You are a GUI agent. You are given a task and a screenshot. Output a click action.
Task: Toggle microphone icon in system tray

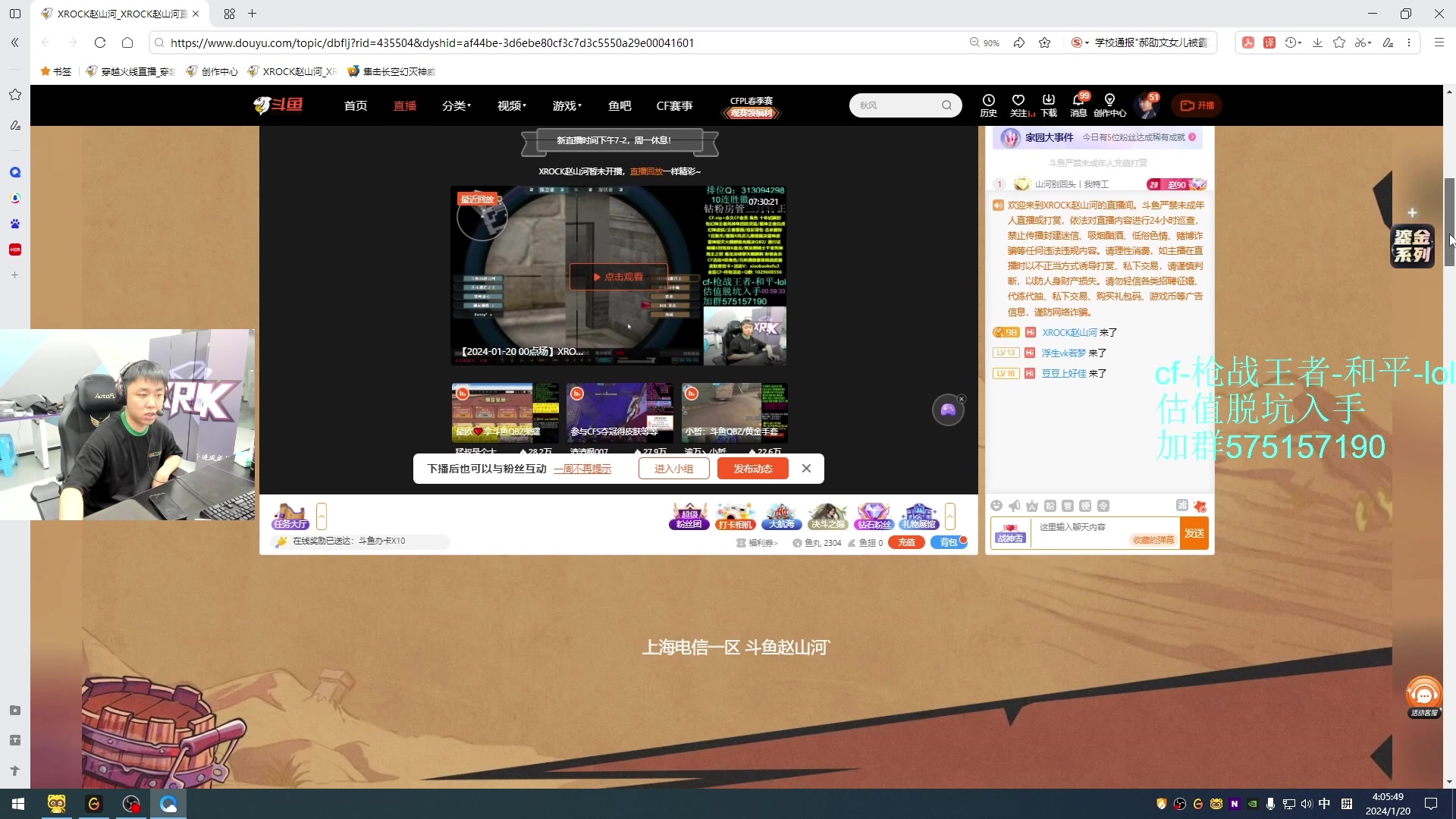(x=1270, y=804)
